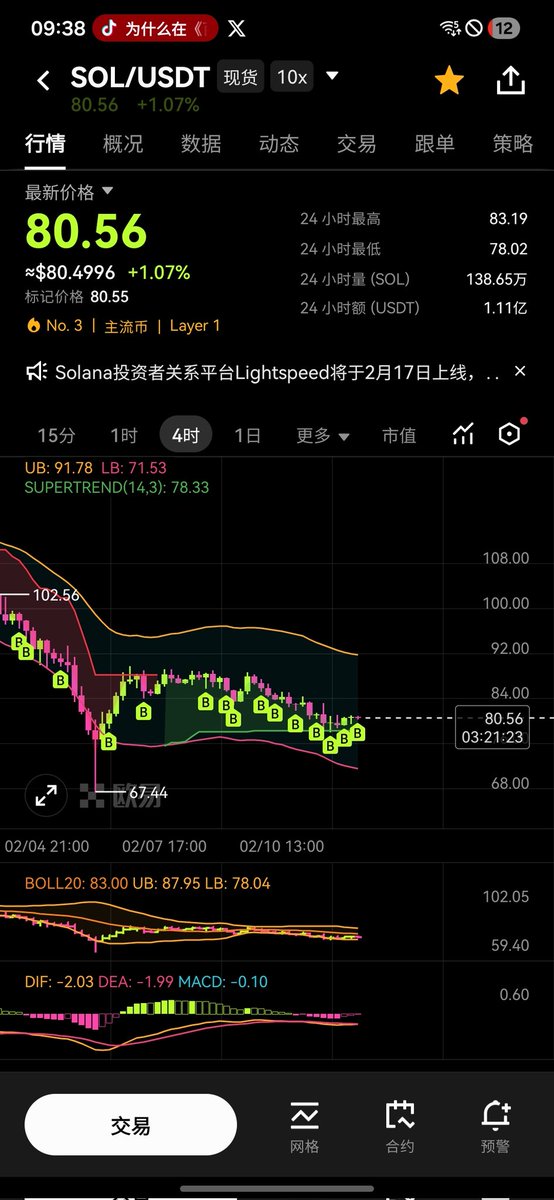Image resolution: width=554 pixels, height=1200 pixels.
Task: Go back with the left arrow
Action: coord(43,81)
